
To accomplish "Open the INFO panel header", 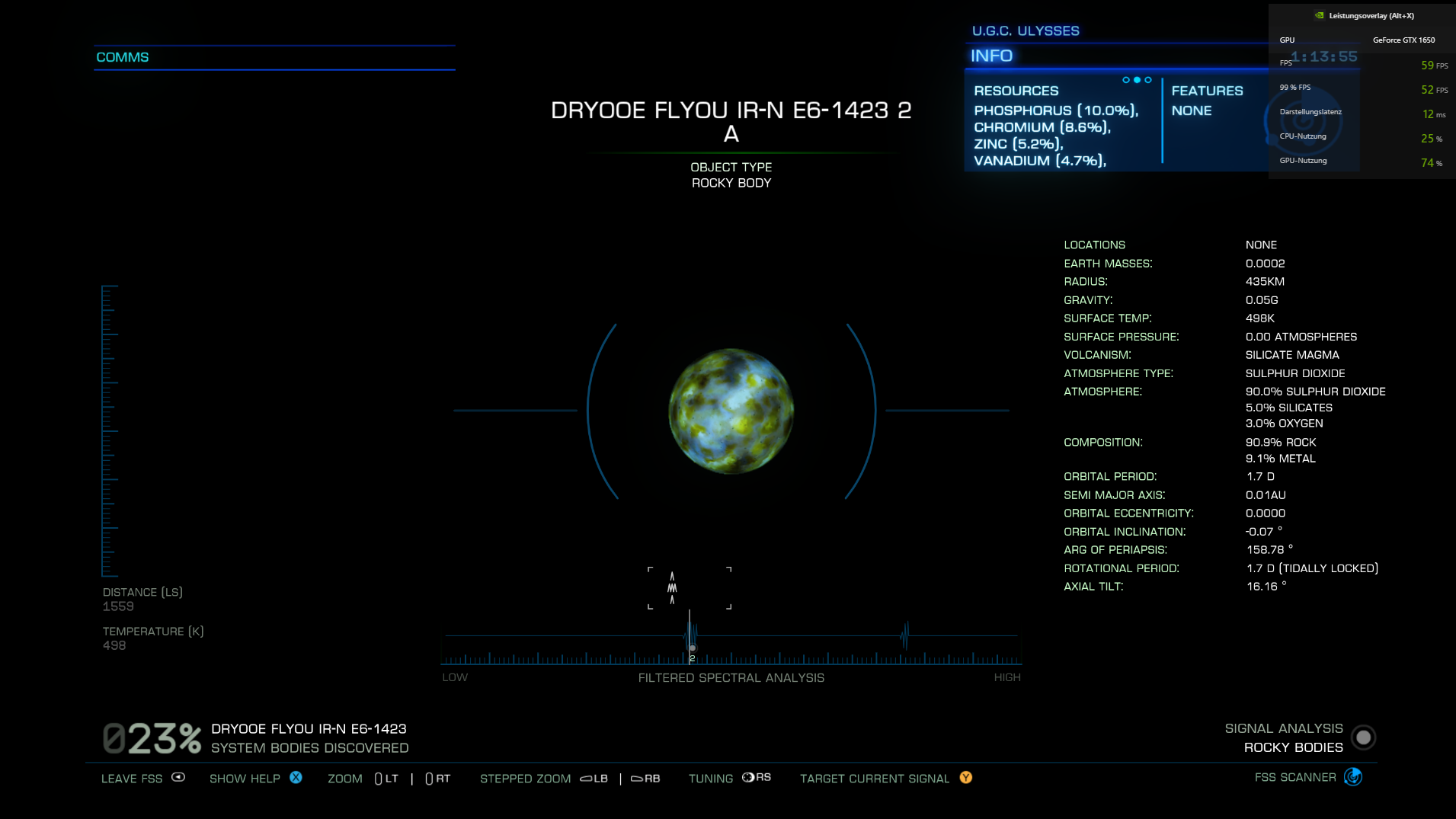I will tap(991, 56).
